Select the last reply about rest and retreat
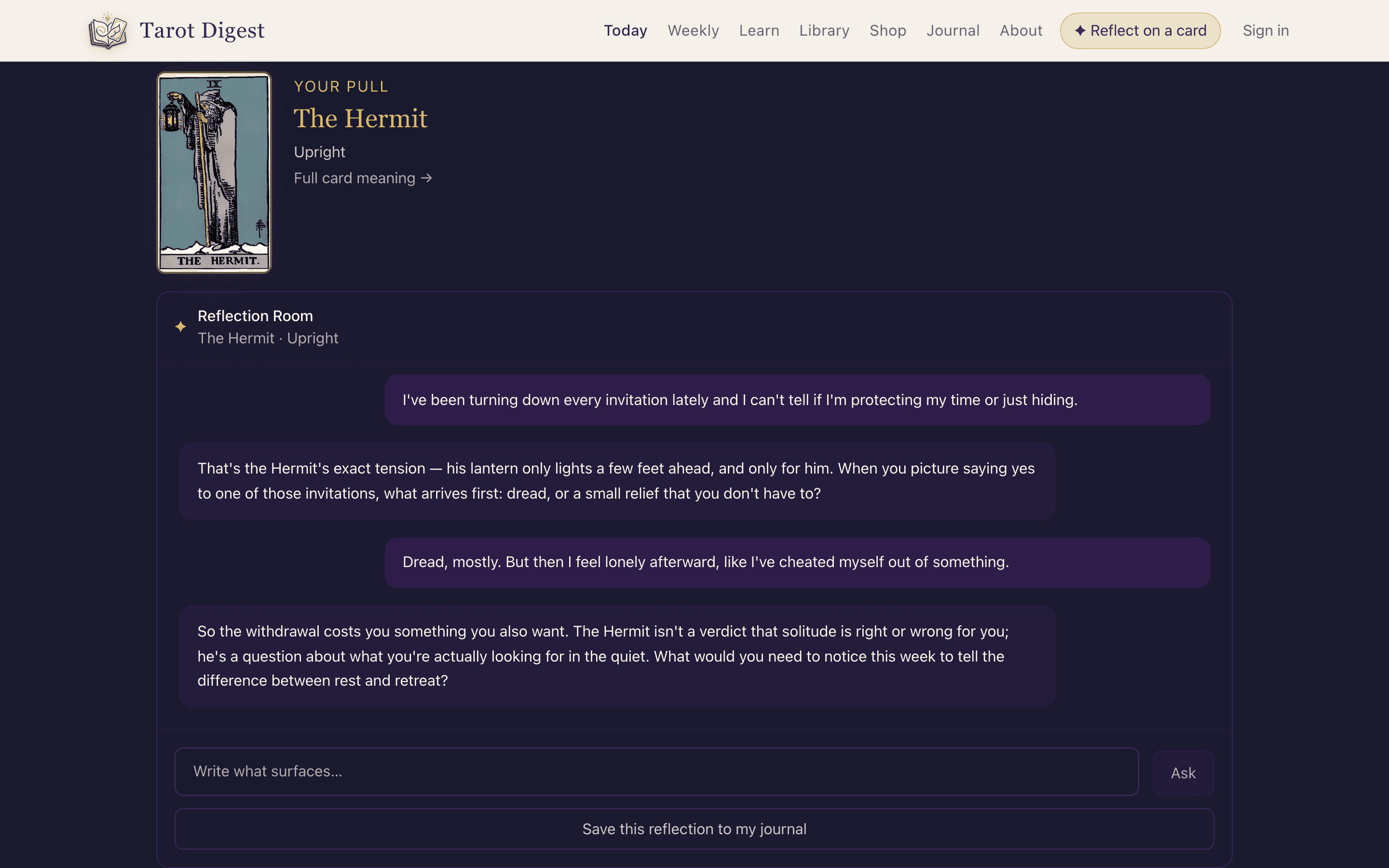The width and height of the screenshot is (1389, 868). pos(617,656)
